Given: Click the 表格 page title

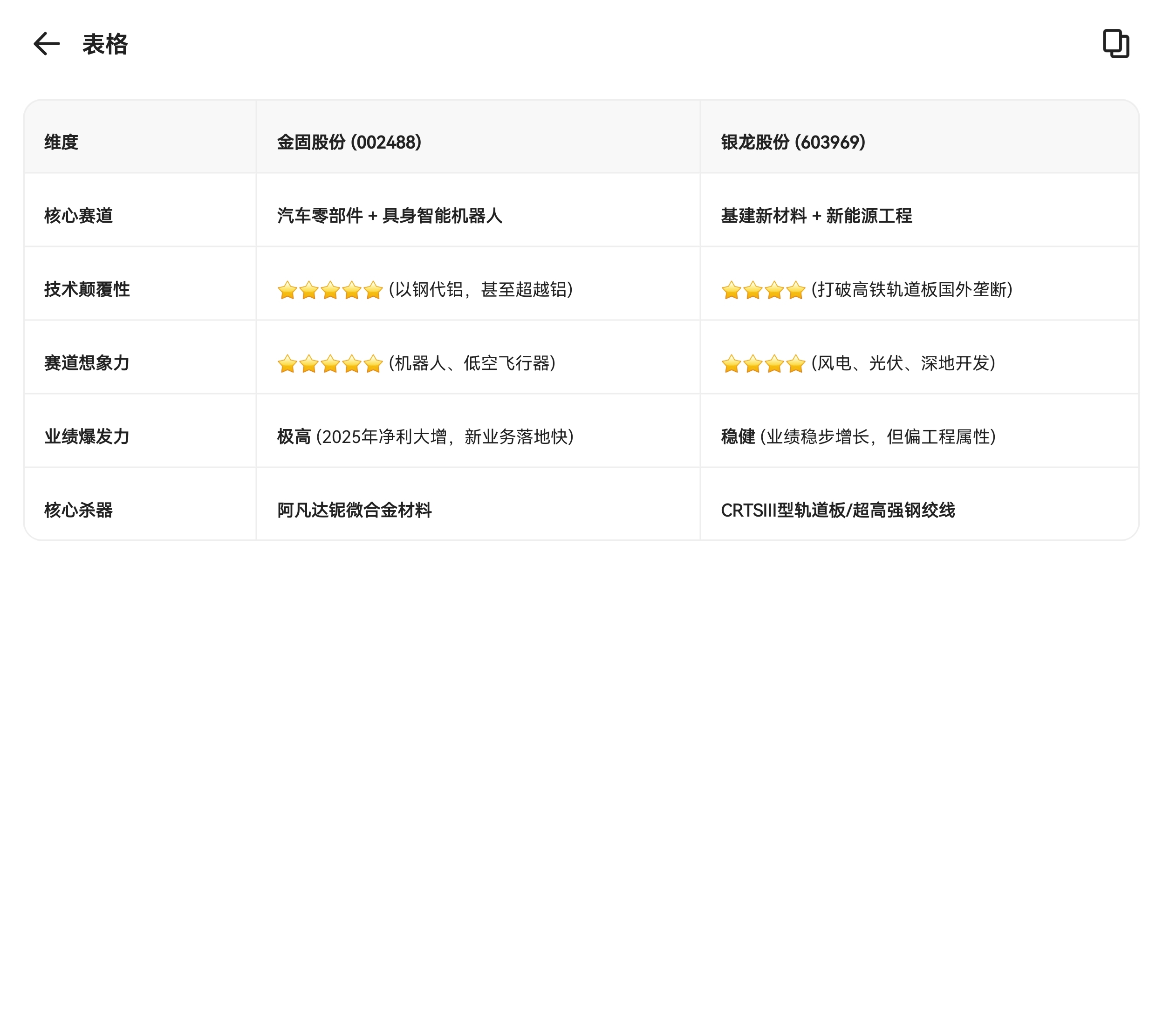Looking at the screenshot, I should [105, 44].
